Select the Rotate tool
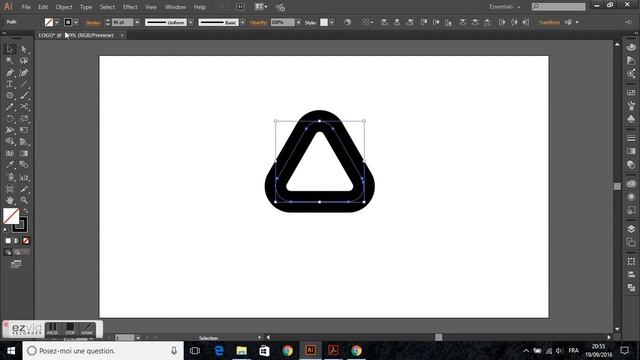Screen dimensions: 640x360 tap(10, 119)
